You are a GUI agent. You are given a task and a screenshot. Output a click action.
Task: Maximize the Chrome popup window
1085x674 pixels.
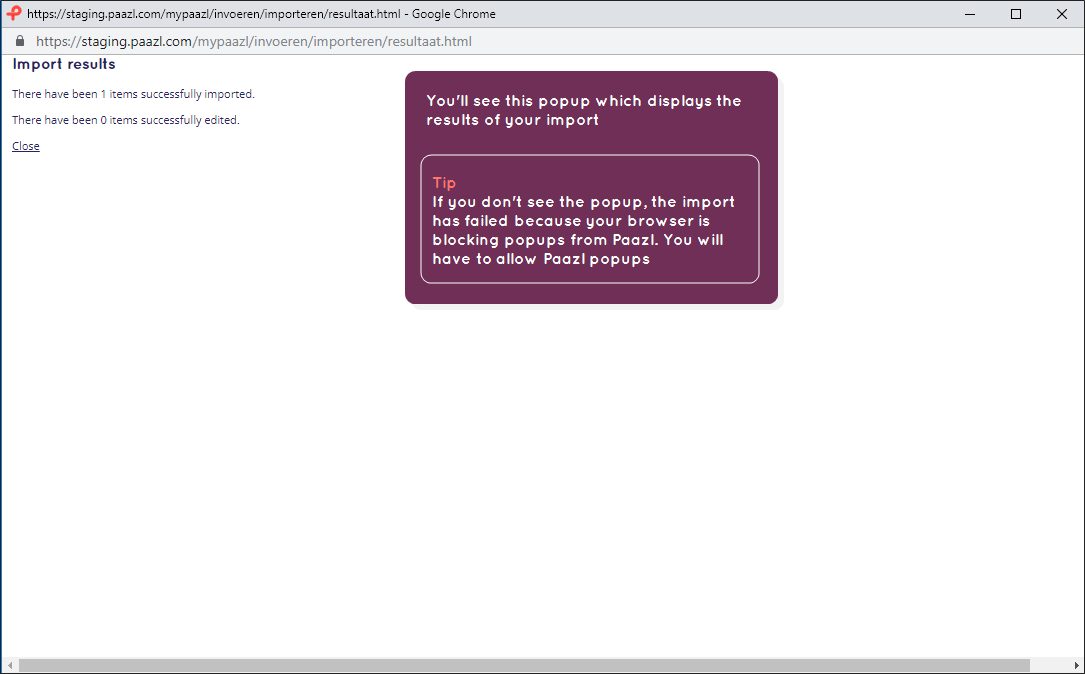[1016, 14]
